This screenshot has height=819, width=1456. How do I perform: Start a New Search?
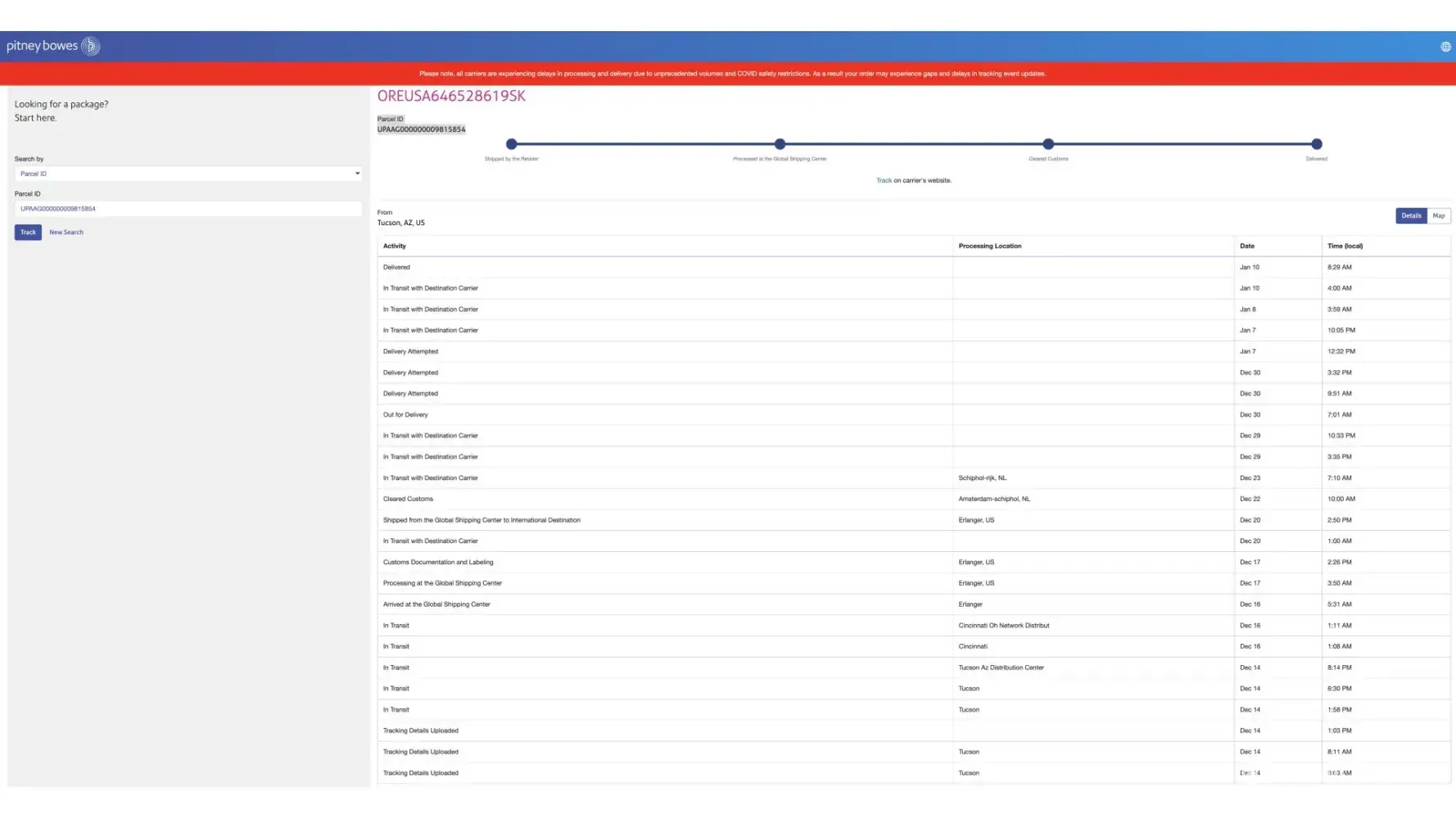click(x=66, y=233)
